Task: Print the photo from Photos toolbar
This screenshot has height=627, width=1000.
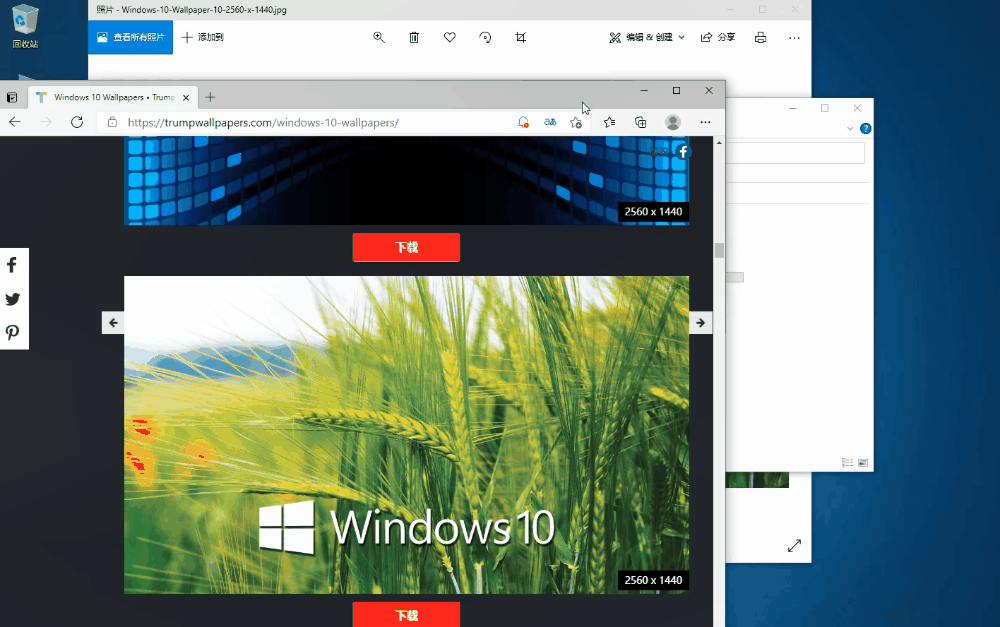Action: 760,38
